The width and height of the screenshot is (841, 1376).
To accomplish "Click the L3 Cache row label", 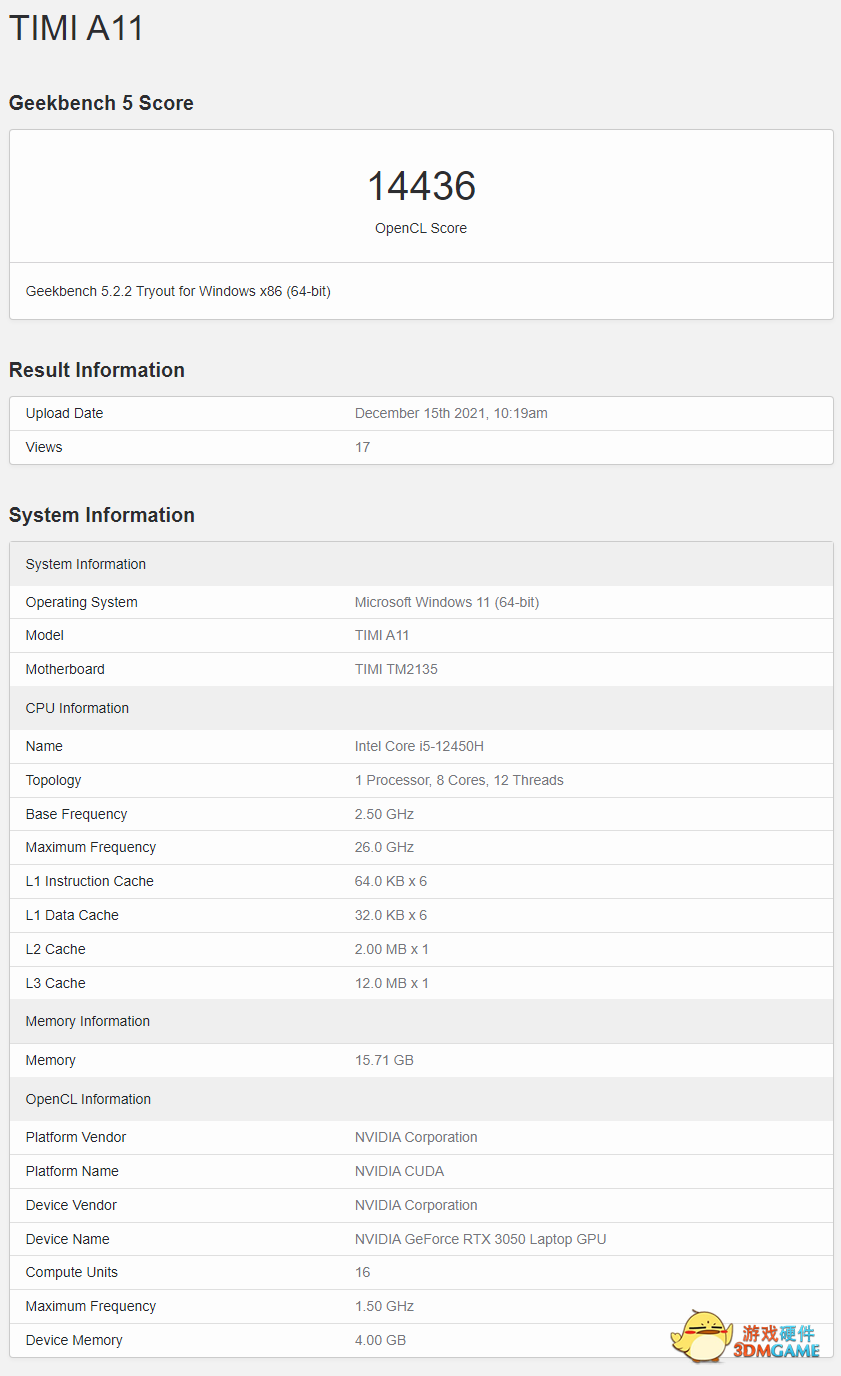I will 56,983.
